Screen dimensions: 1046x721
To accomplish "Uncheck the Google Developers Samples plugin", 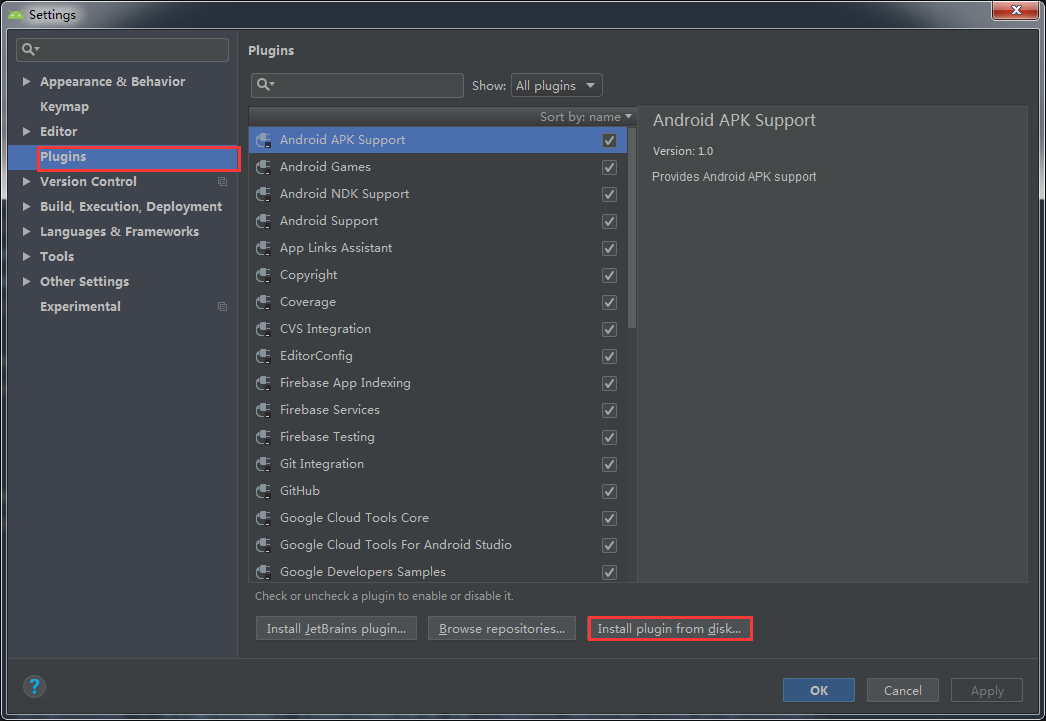I will [609, 572].
